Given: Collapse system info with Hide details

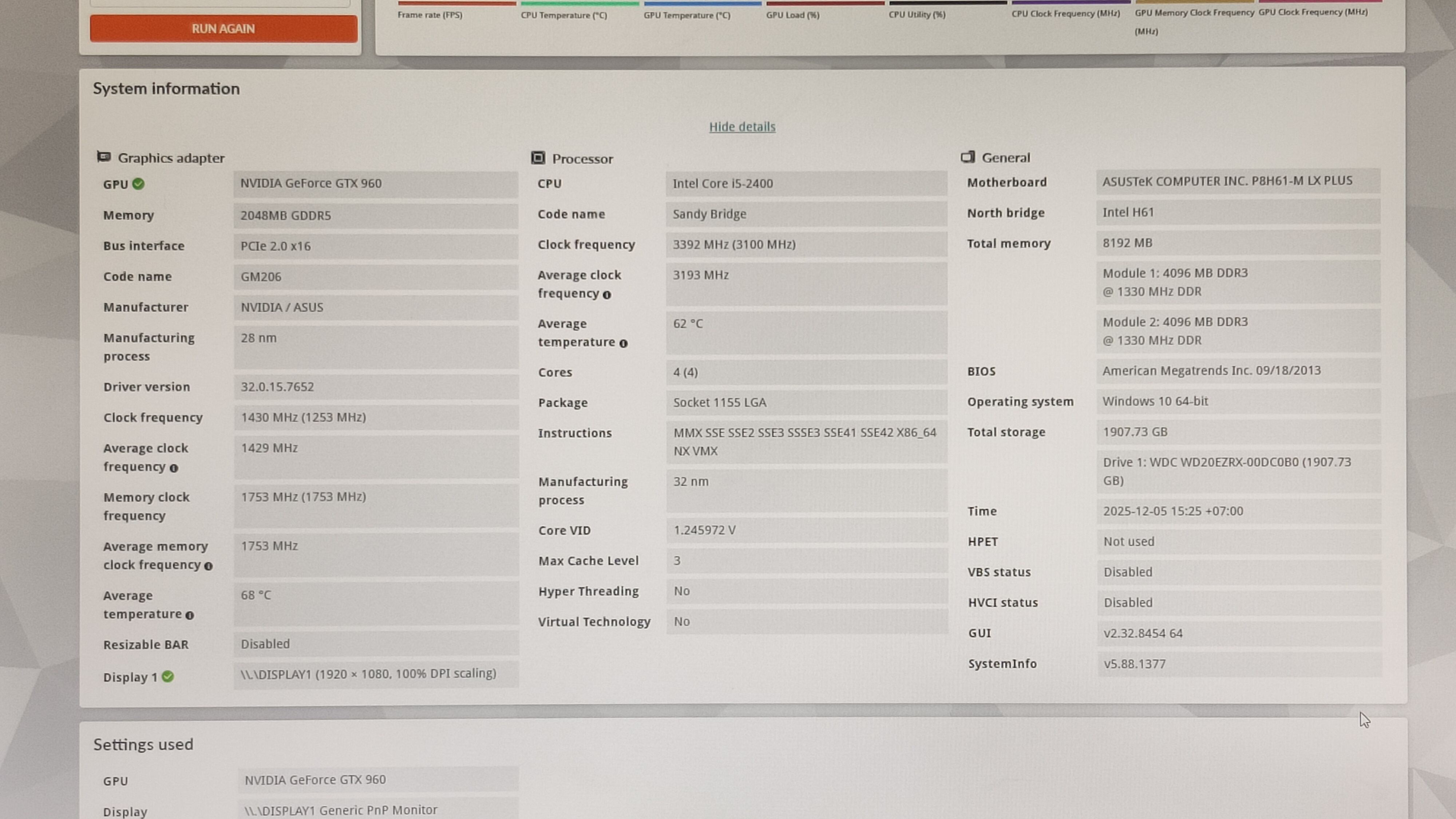Looking at the screenshot, I should point(742,127).
